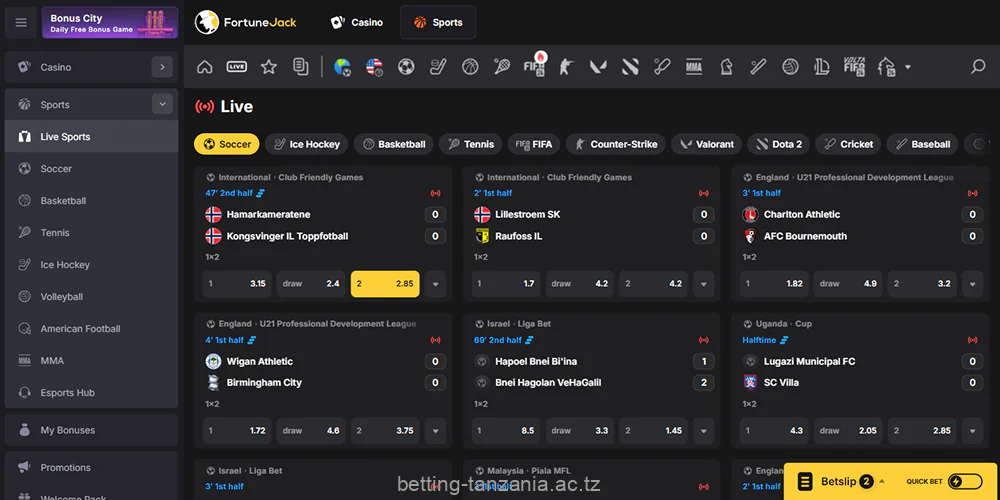Image resolution: width=1000 pixels, height=500 pixels.
Task: Open Ice Hockey in the sidebar
Action: point(91,264)
